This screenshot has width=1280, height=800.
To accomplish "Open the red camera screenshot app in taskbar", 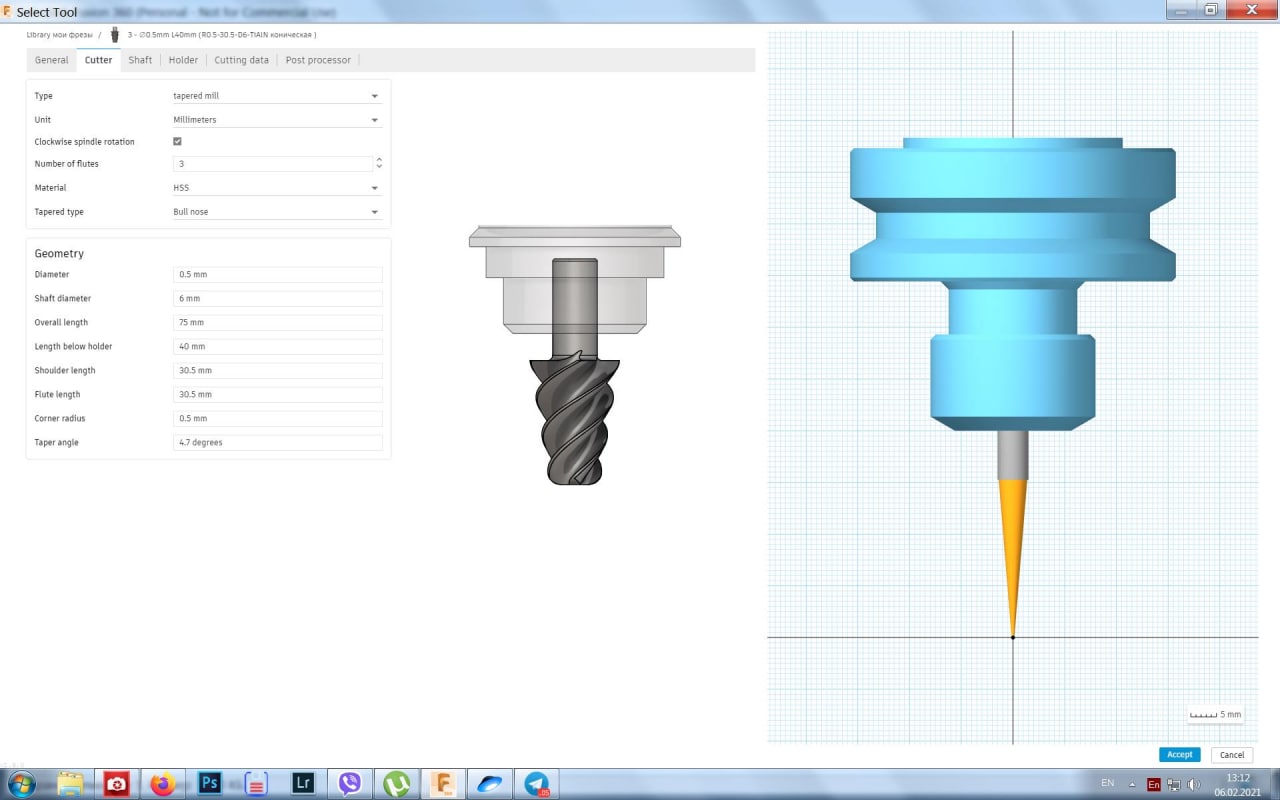I will [116, 783].
